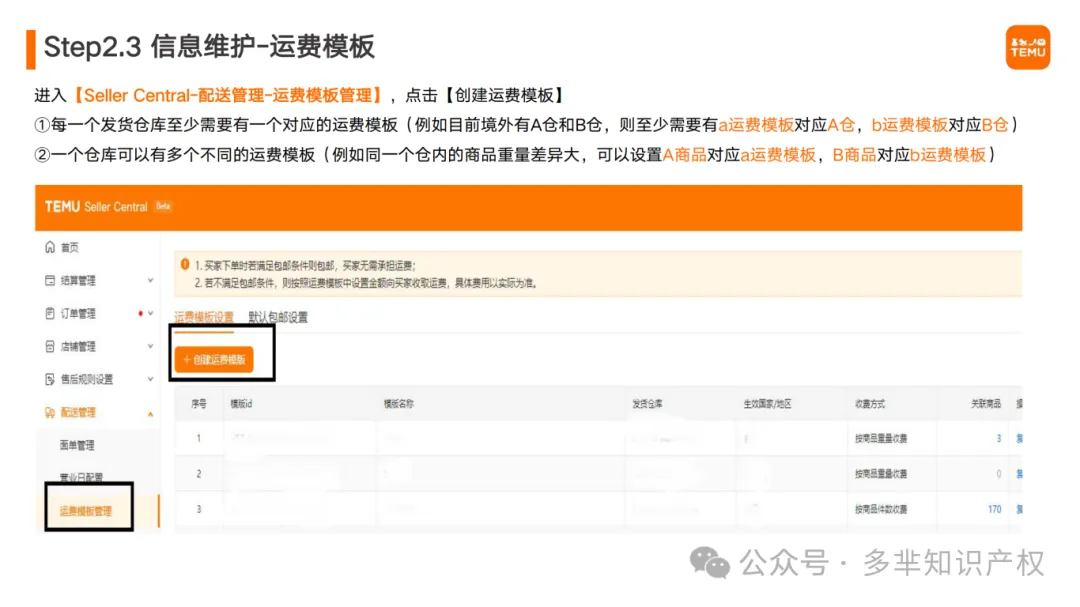Image resolution: width=1080 pixels, height=607 pixels.
Task: Click notice line 1 about 包邮条件
Action: tap(304, 265)
